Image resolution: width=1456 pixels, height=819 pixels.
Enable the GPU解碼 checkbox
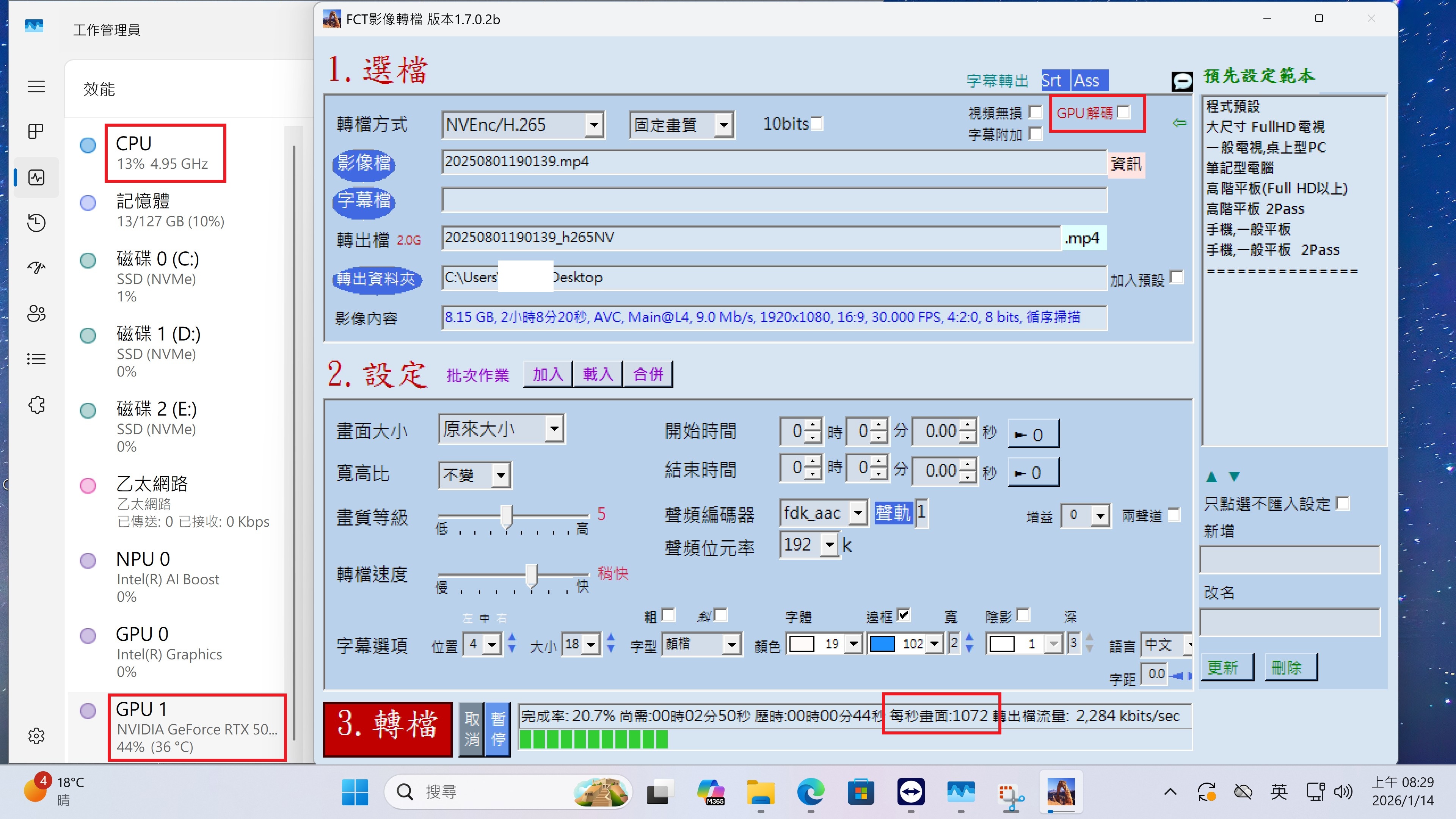pyautogui.click(x=1124, y=112)
